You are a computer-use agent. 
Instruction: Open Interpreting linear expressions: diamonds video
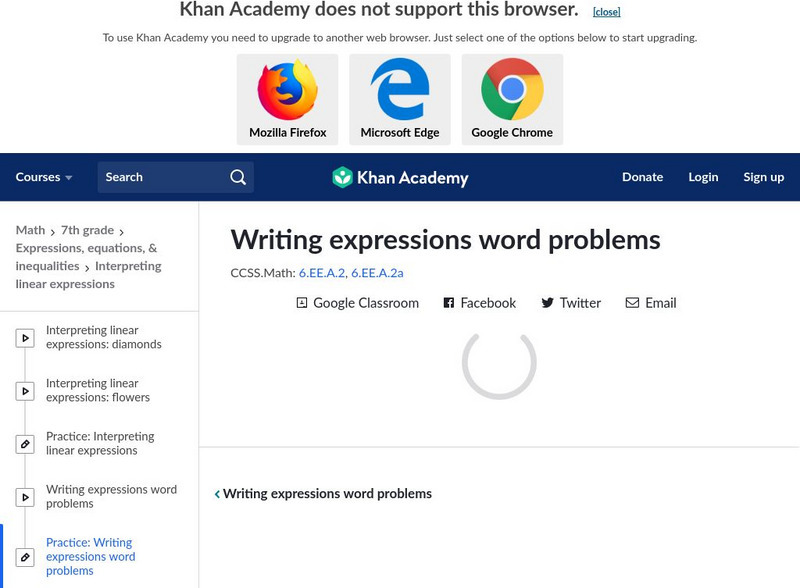(104, 337)
